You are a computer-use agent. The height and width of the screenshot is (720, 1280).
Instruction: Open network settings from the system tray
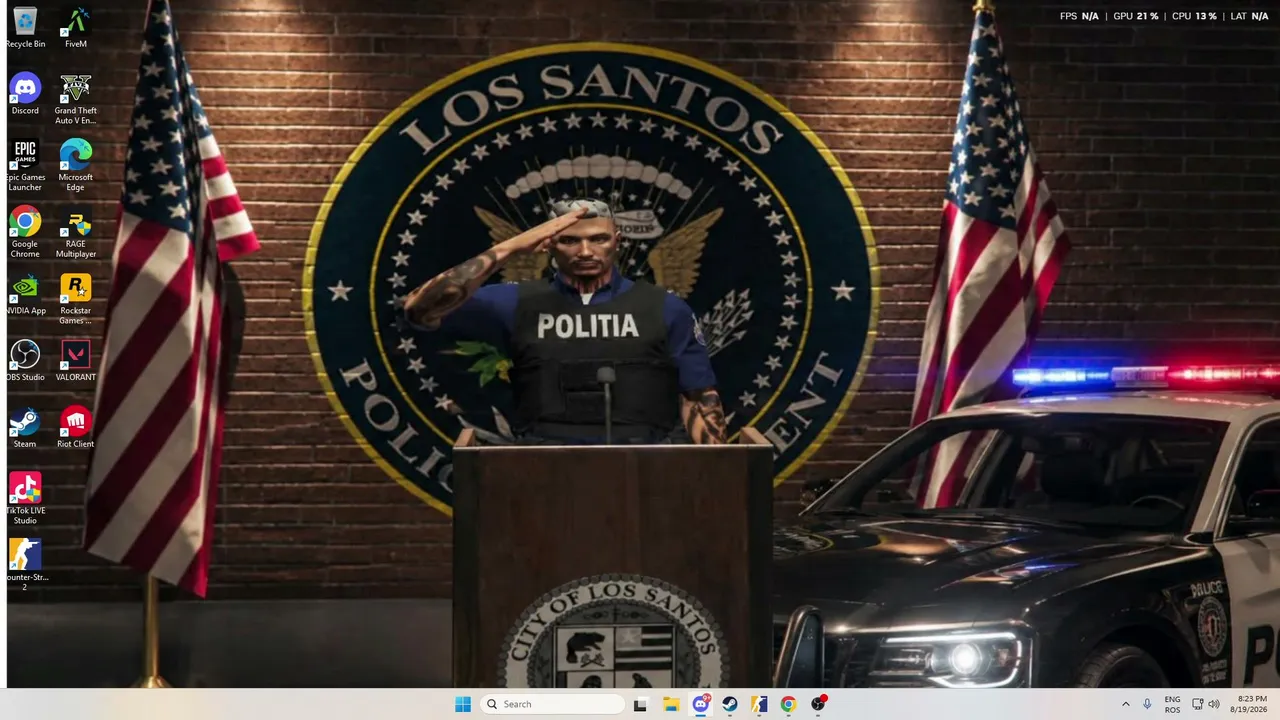tap(1198, 704)
